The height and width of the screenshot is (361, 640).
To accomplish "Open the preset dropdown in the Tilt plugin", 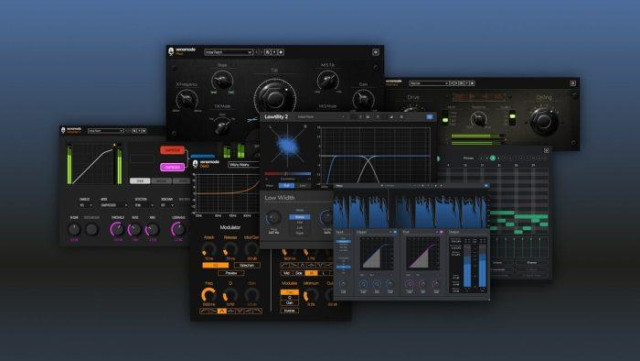I will [229, 52].
